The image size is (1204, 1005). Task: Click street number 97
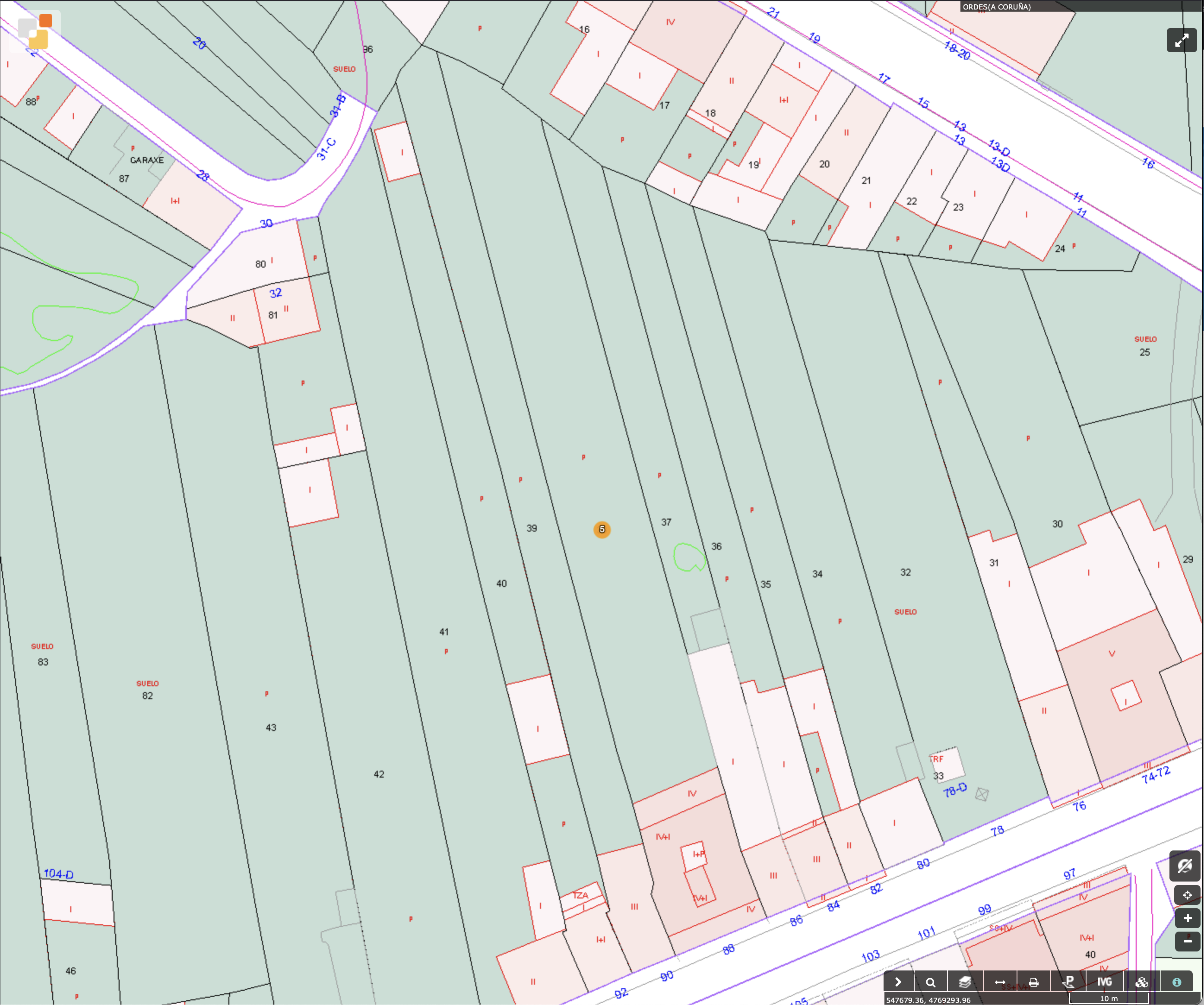tap(1069, 874)
